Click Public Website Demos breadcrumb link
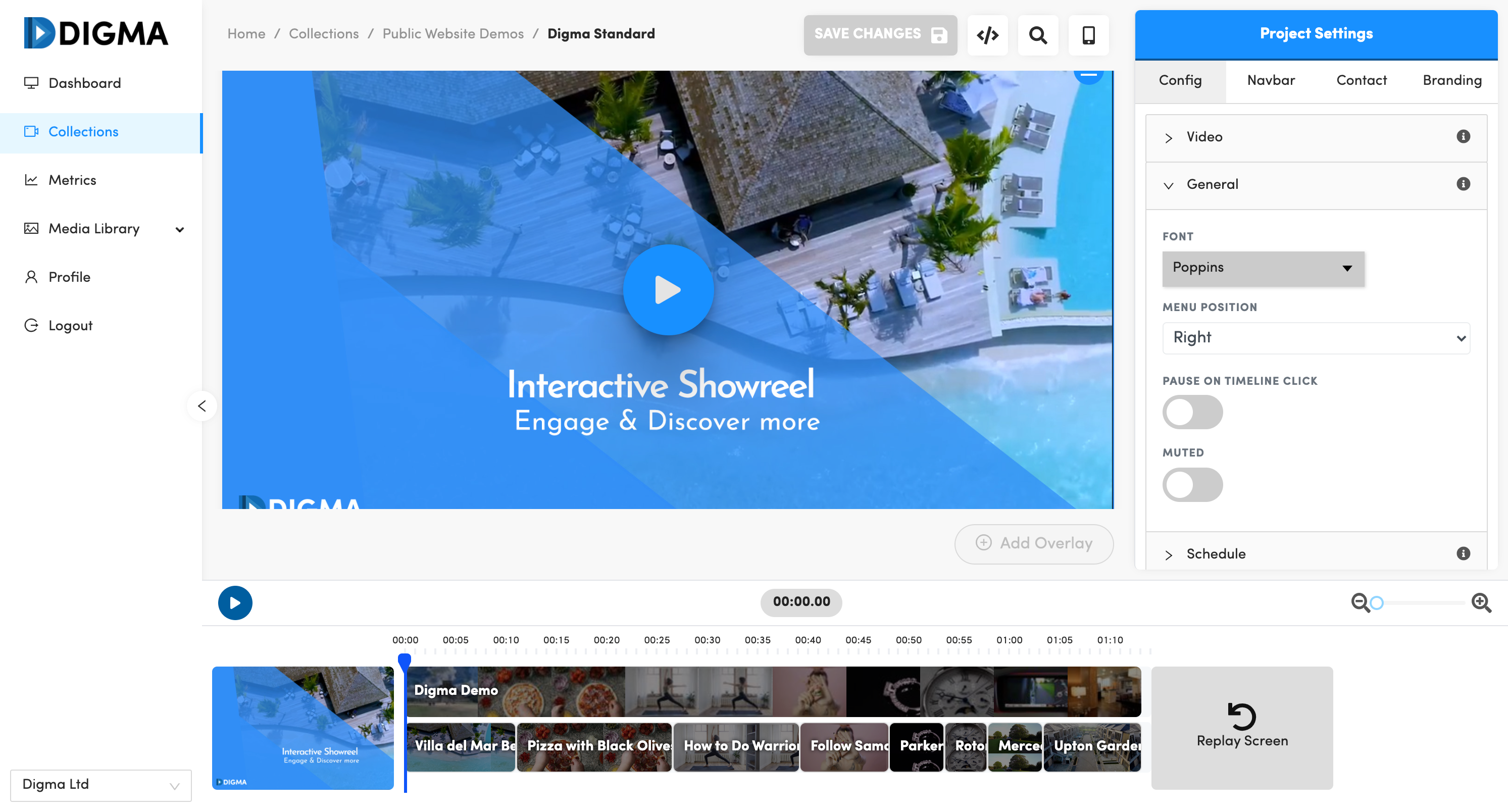 [x=453, y=34]
